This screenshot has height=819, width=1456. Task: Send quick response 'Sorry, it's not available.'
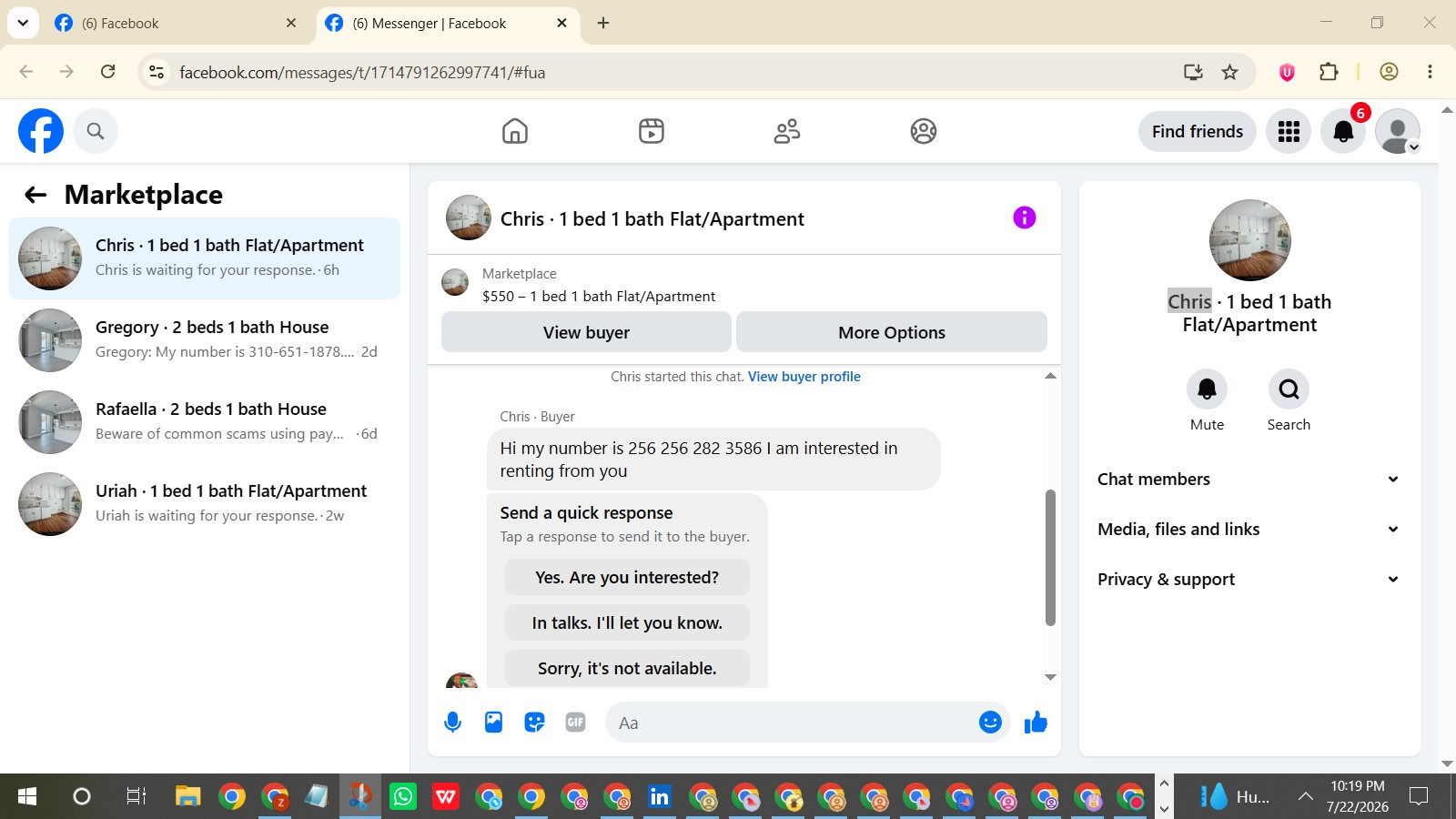point(627,669)
